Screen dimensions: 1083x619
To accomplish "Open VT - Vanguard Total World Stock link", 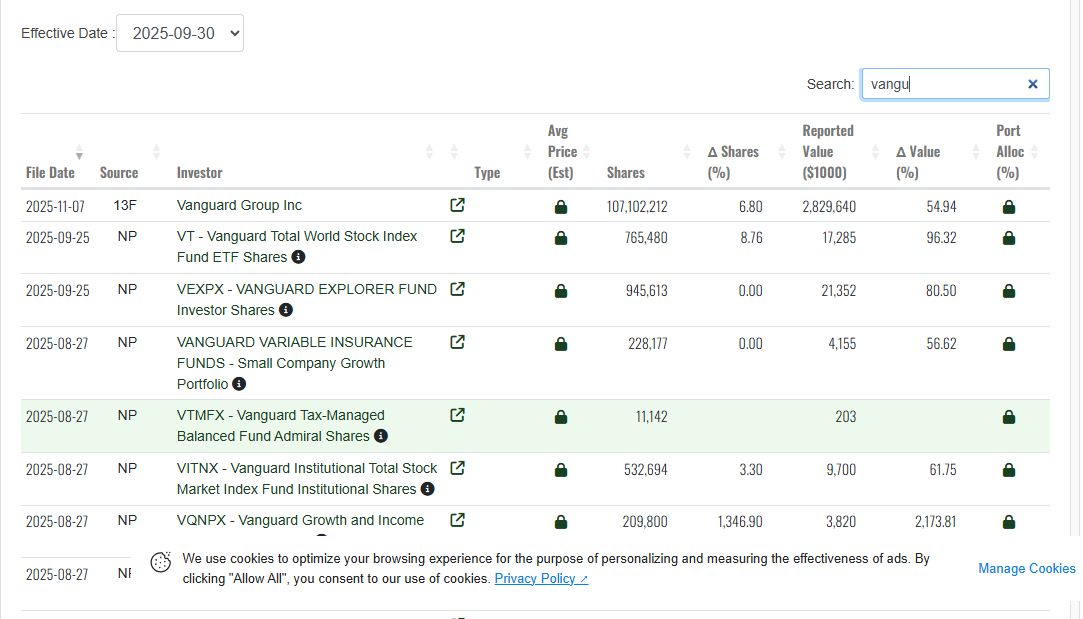I will pyautogui.click(x=297, y=247).
